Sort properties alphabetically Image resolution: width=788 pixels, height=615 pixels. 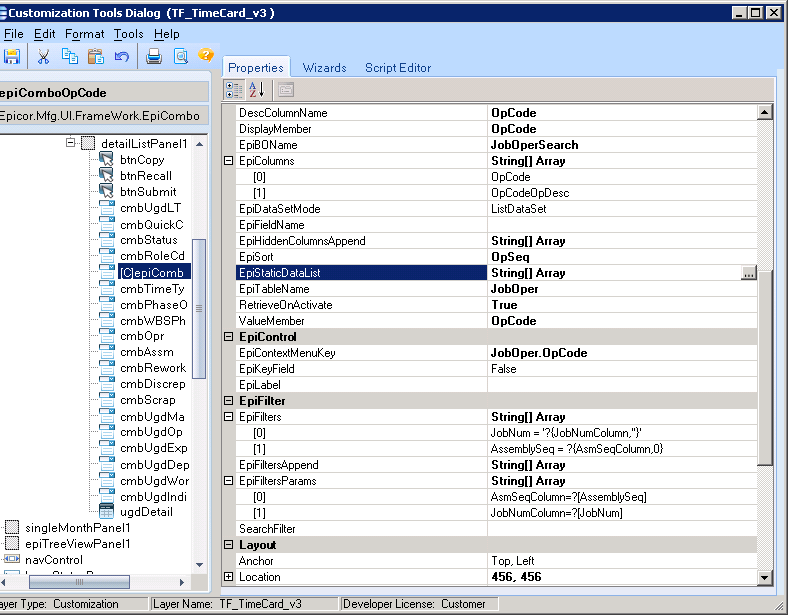click(x=255, y=90)
